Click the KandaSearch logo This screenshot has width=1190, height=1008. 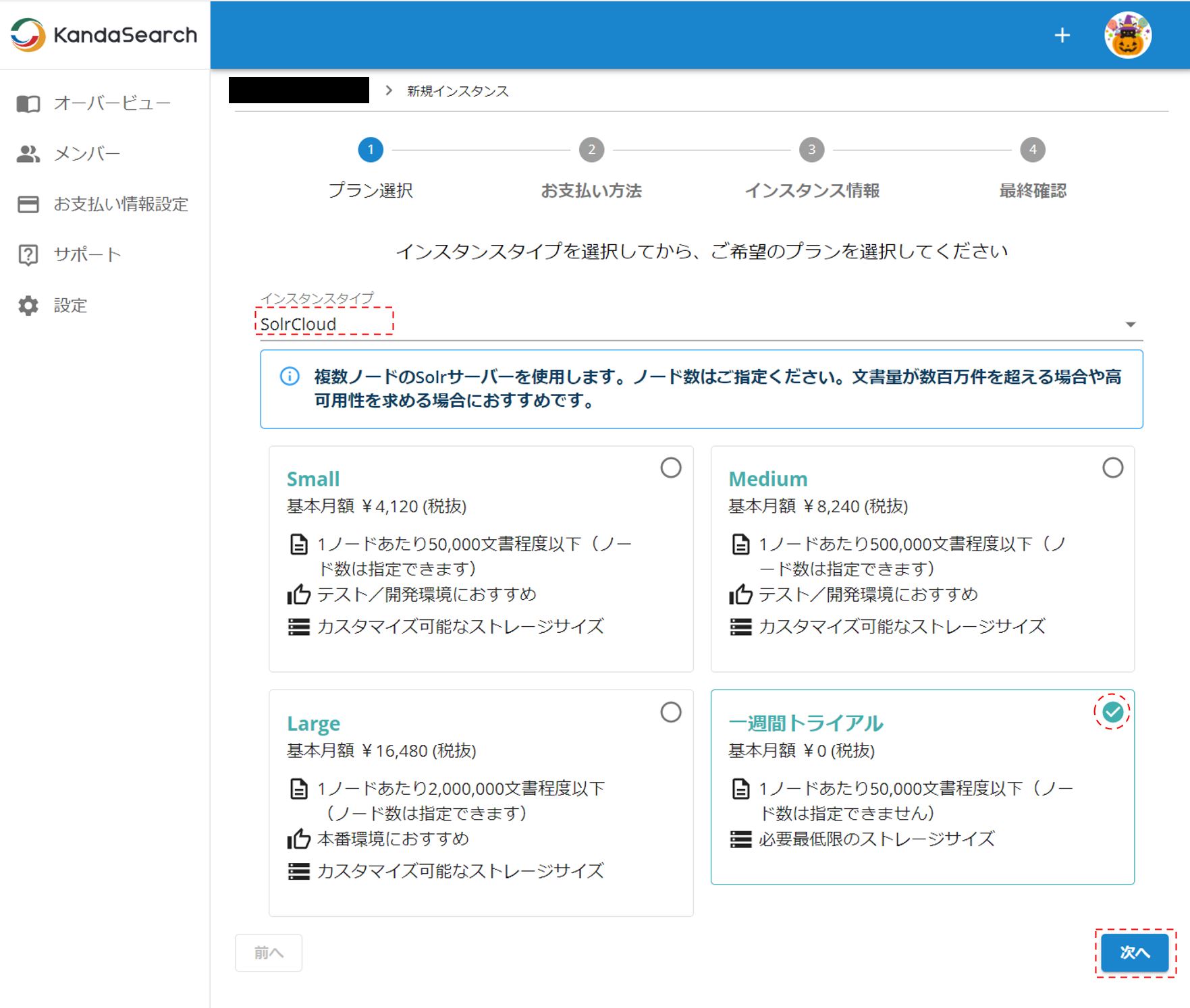[x=104, y=34]
